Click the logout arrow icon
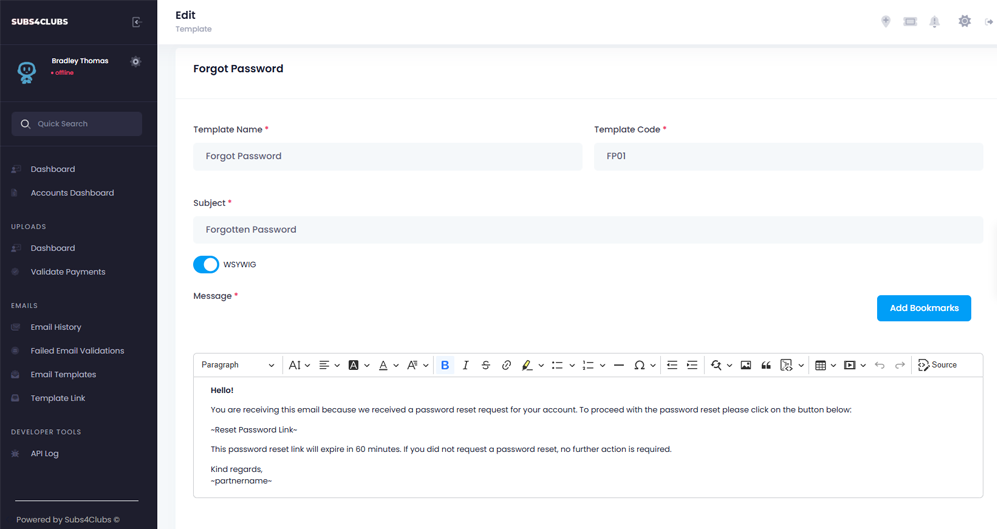This screenshot has height=529, width=1000. pyautogui.click(x=989, y=22)
